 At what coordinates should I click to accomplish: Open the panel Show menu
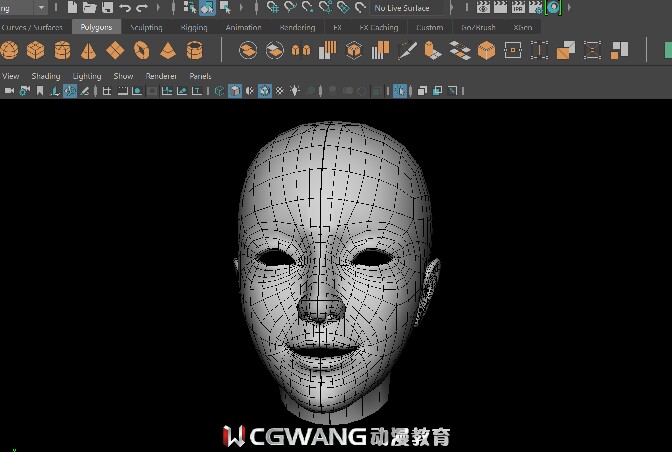point(123,76)
